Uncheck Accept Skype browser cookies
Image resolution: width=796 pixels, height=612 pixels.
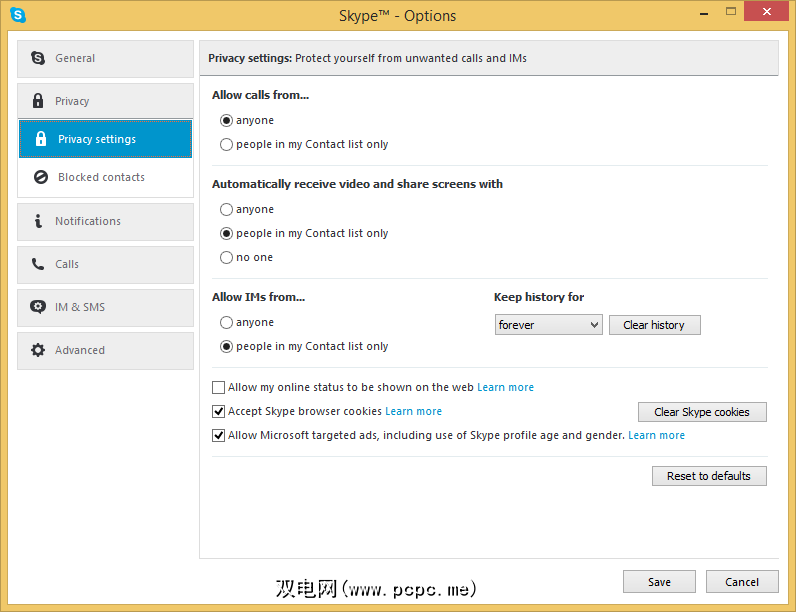point(218,412)
